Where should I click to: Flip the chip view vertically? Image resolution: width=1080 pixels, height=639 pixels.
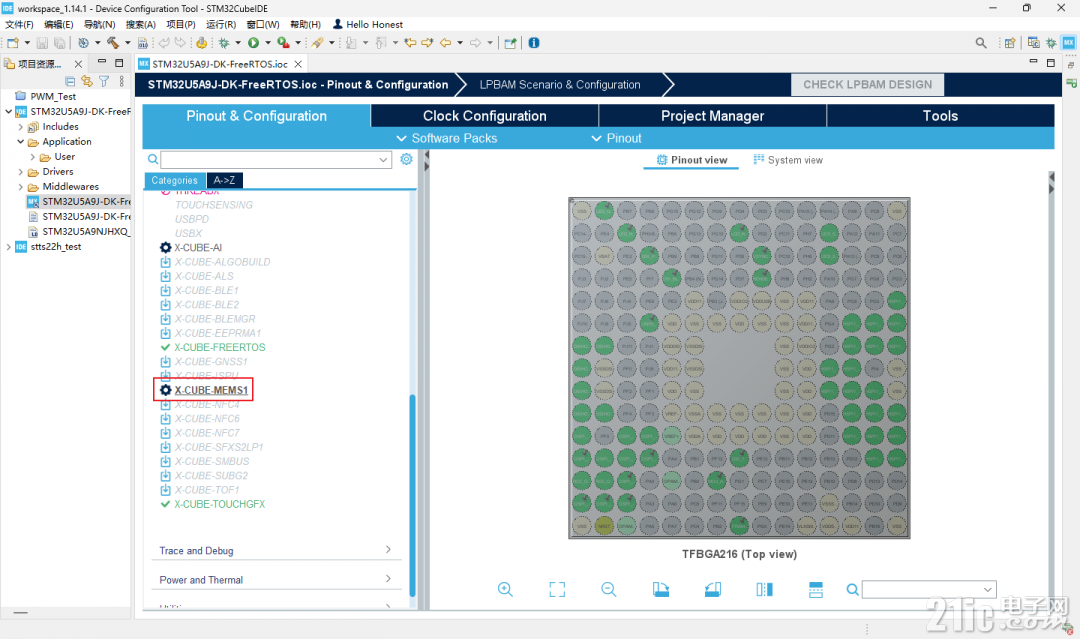coord(816,589)
